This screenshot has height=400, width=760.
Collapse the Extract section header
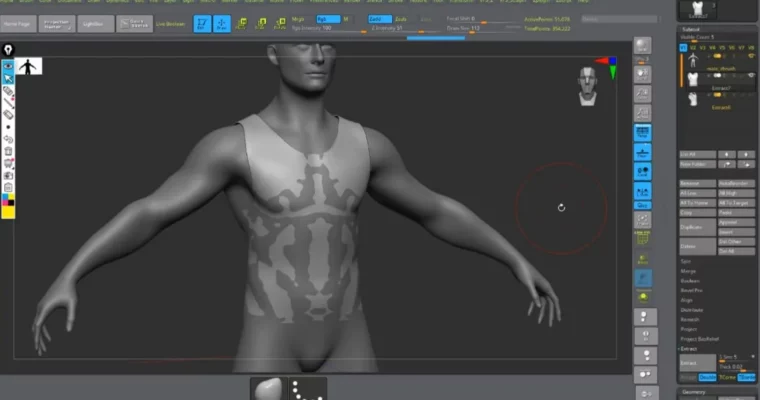click(x=689, y=349)
